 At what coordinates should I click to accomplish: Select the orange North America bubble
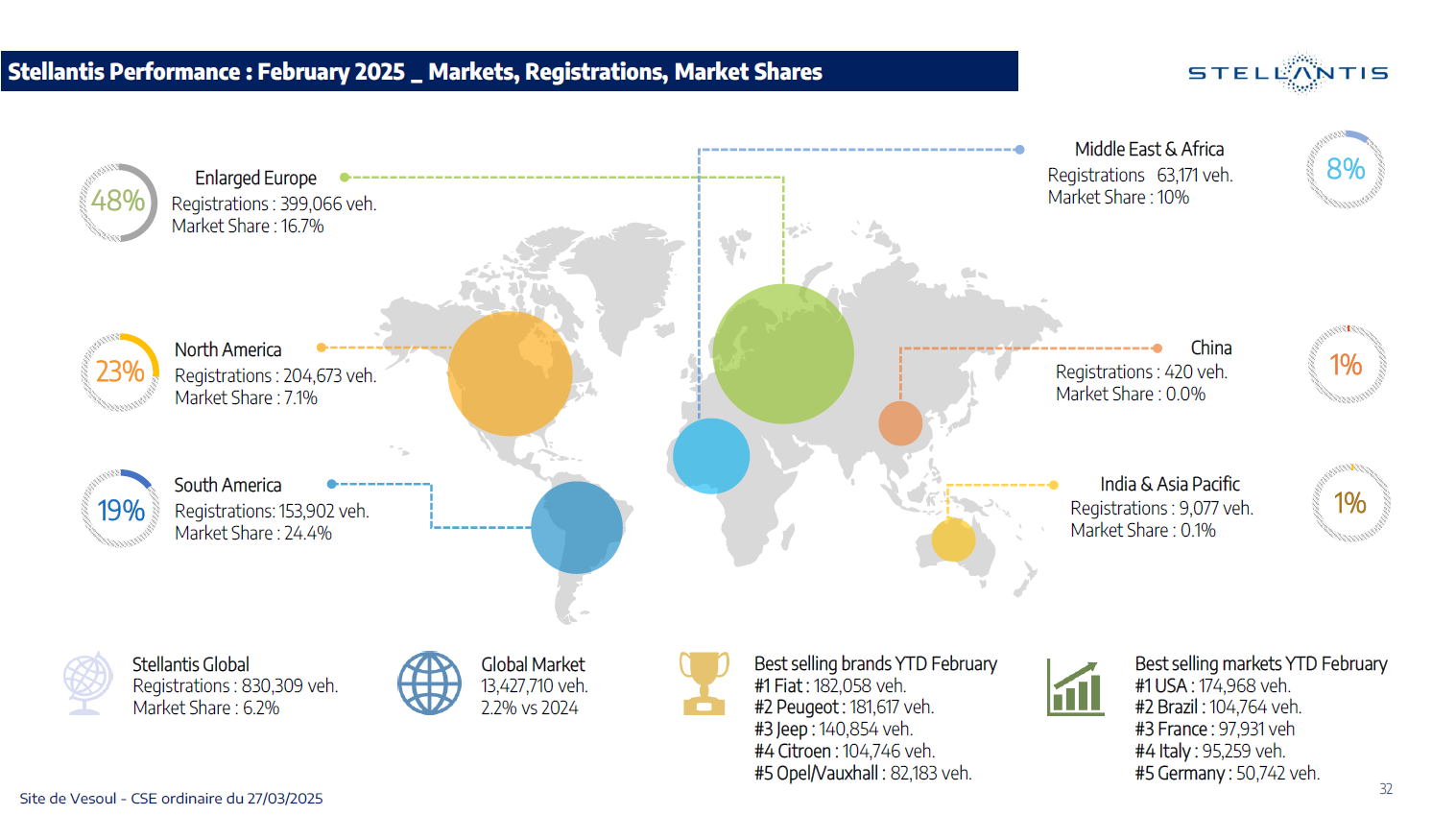click(x=510, y=373)
